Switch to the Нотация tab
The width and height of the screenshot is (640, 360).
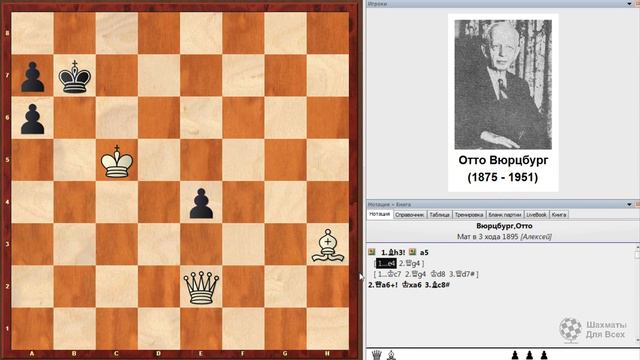tap(380, 214)
